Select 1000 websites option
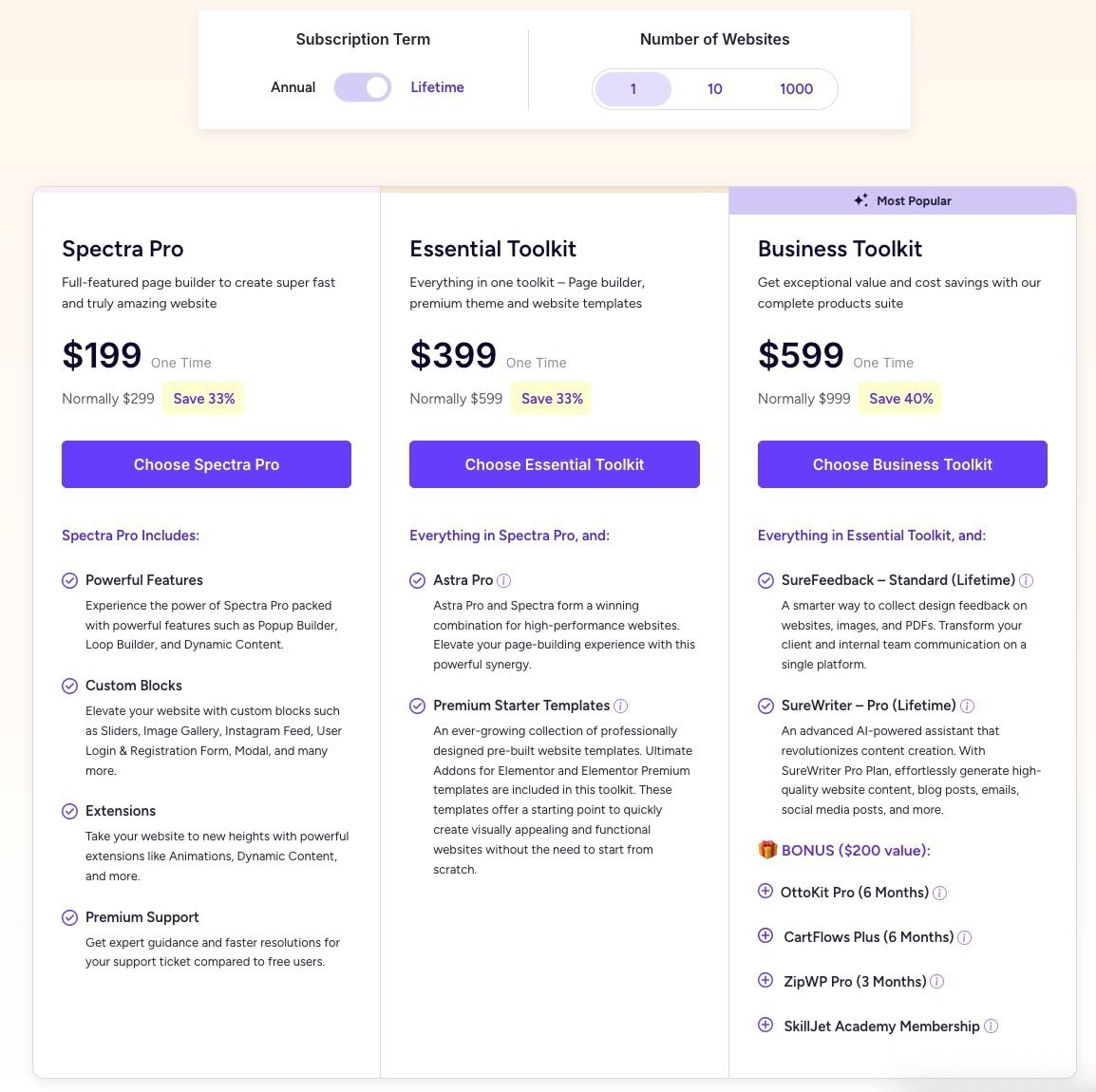1096x1092 pixels. coord(796,88)
